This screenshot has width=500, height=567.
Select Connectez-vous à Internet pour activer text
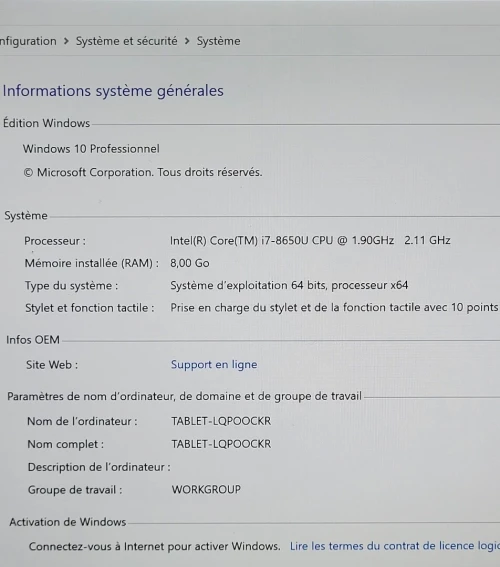pos(155,546)
